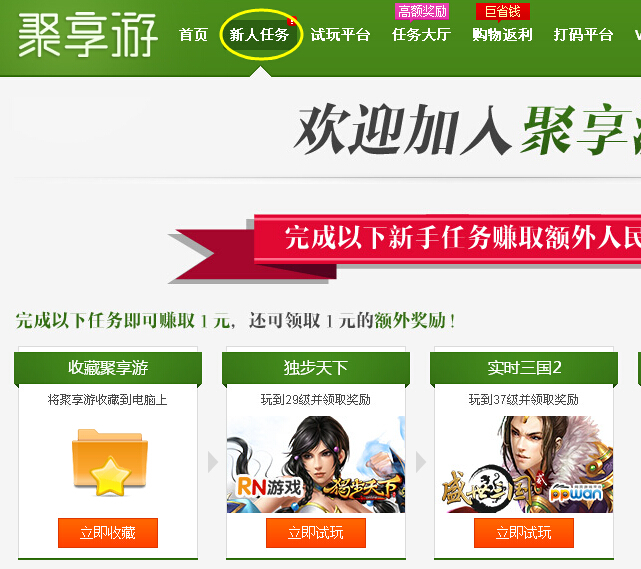Click the 巨省钱 red badge above 购物返利

pos(502,11)
